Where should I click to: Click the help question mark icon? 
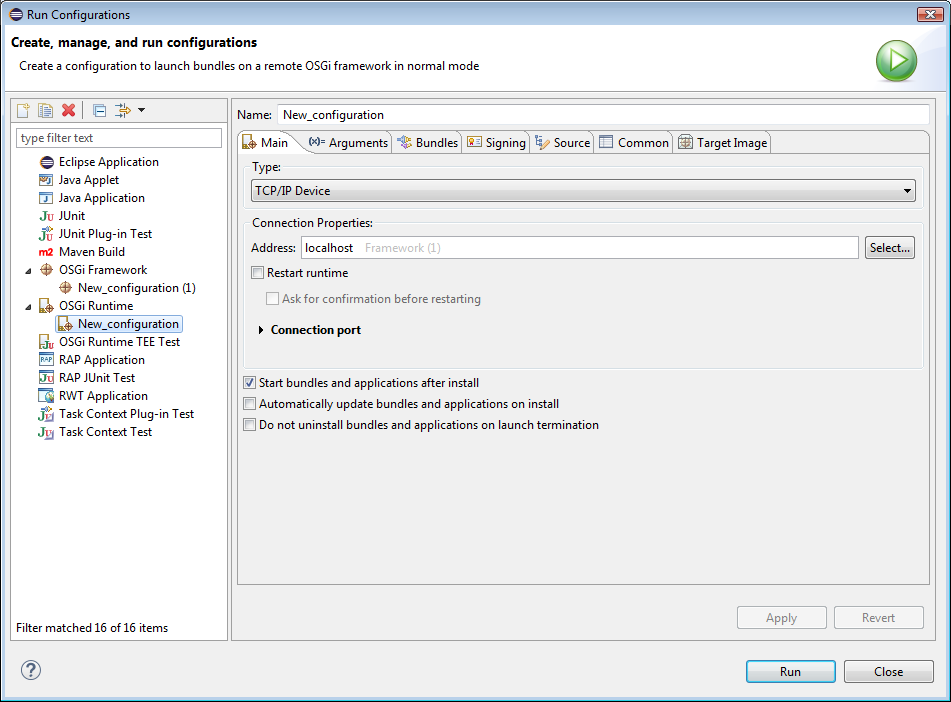pyautogui.click(x=31, y=670)
